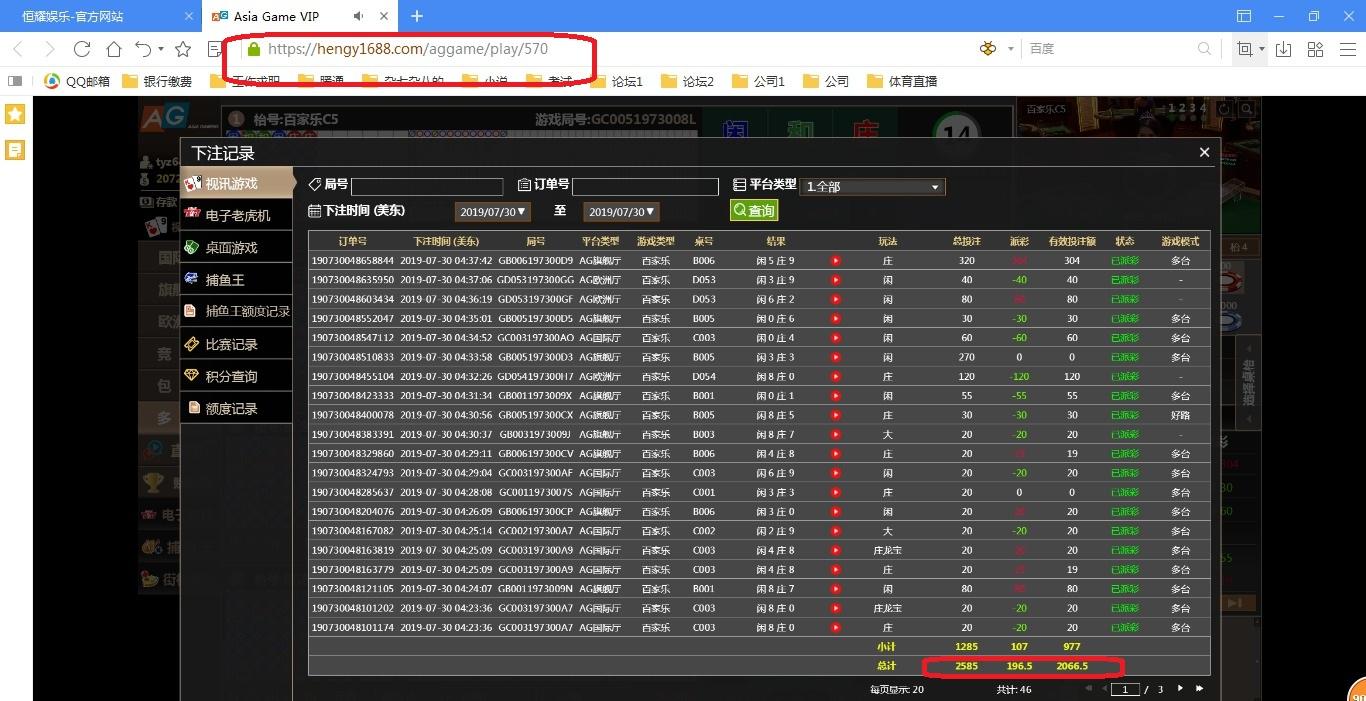Expand screenshot tool dropdown arrow

[x=1262, y=49]
